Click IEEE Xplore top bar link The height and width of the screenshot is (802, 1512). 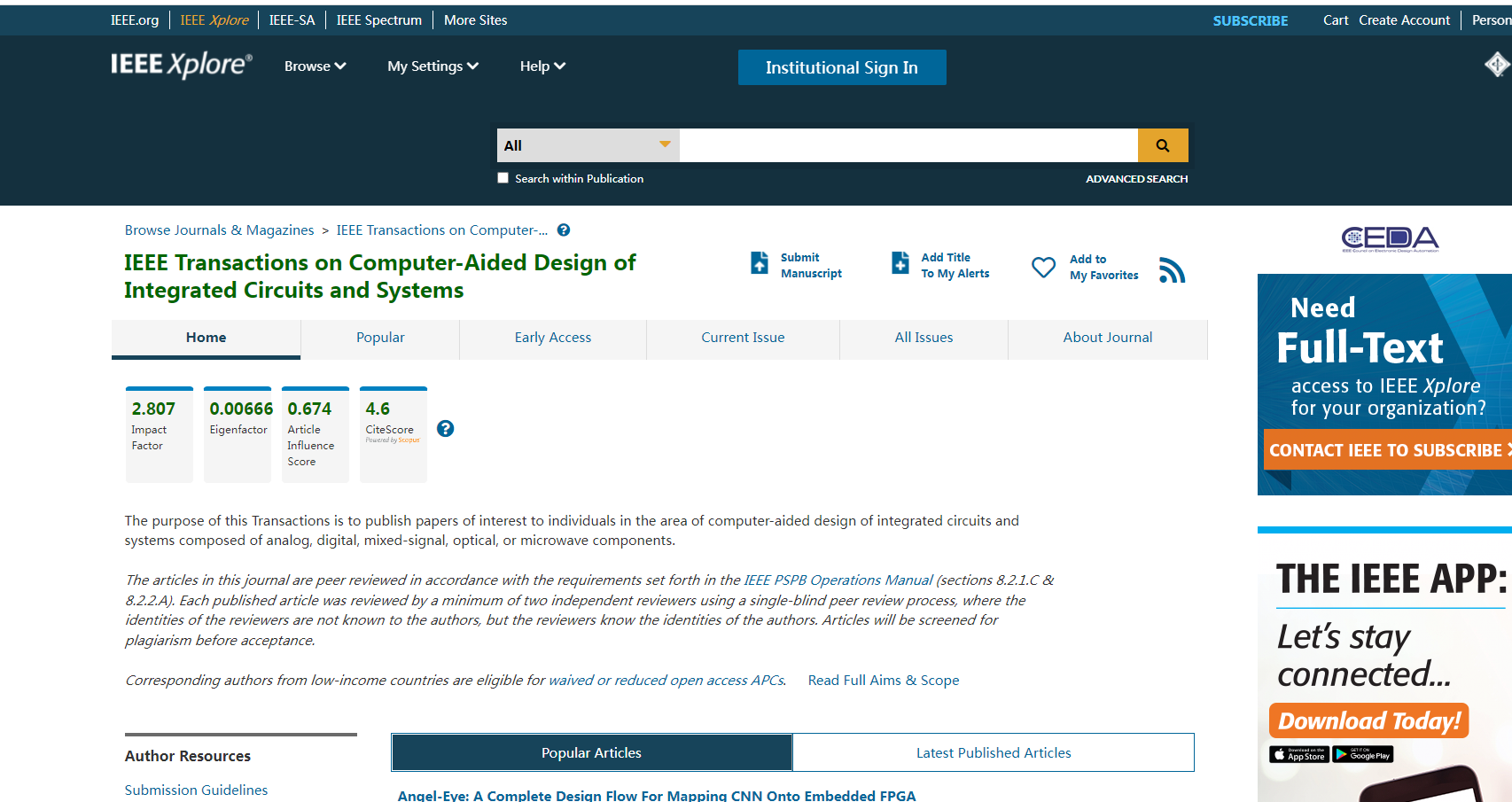pos(214,20)
